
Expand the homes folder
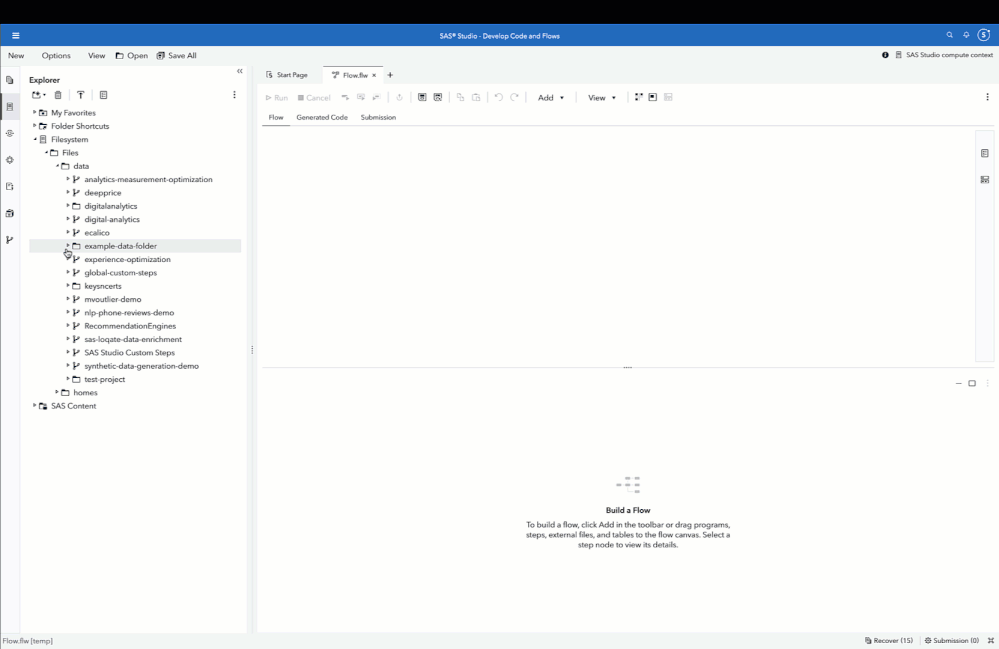[x=57, y=392]
